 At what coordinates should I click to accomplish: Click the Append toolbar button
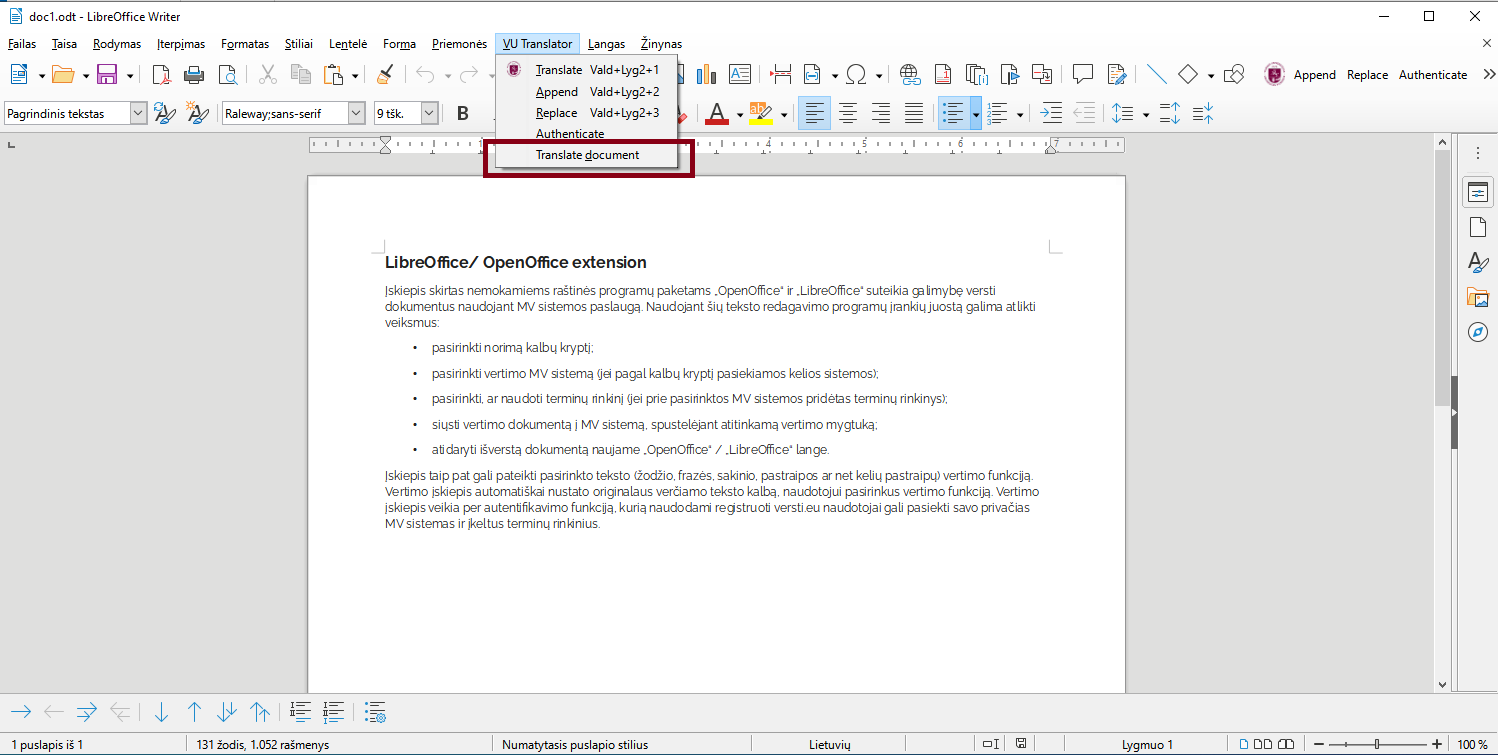(x=1315, y=75)
